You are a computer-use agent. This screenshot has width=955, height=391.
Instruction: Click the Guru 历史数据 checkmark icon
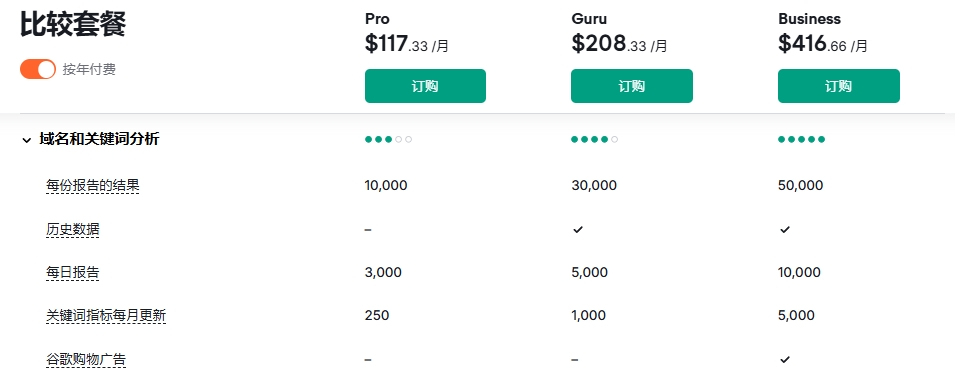[578, 230]
